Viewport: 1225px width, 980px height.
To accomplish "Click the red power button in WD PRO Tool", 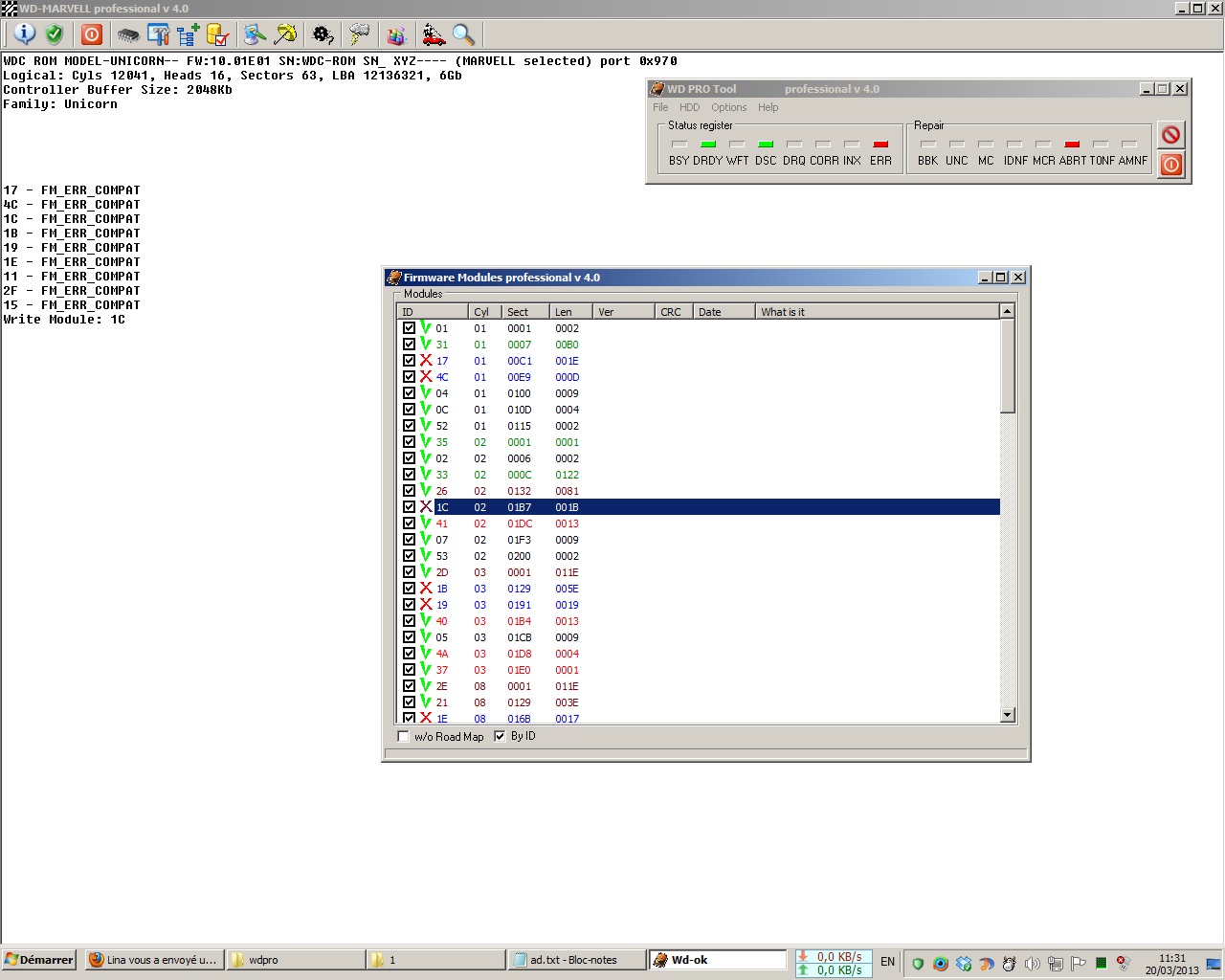I will (x=1170, y=165).
